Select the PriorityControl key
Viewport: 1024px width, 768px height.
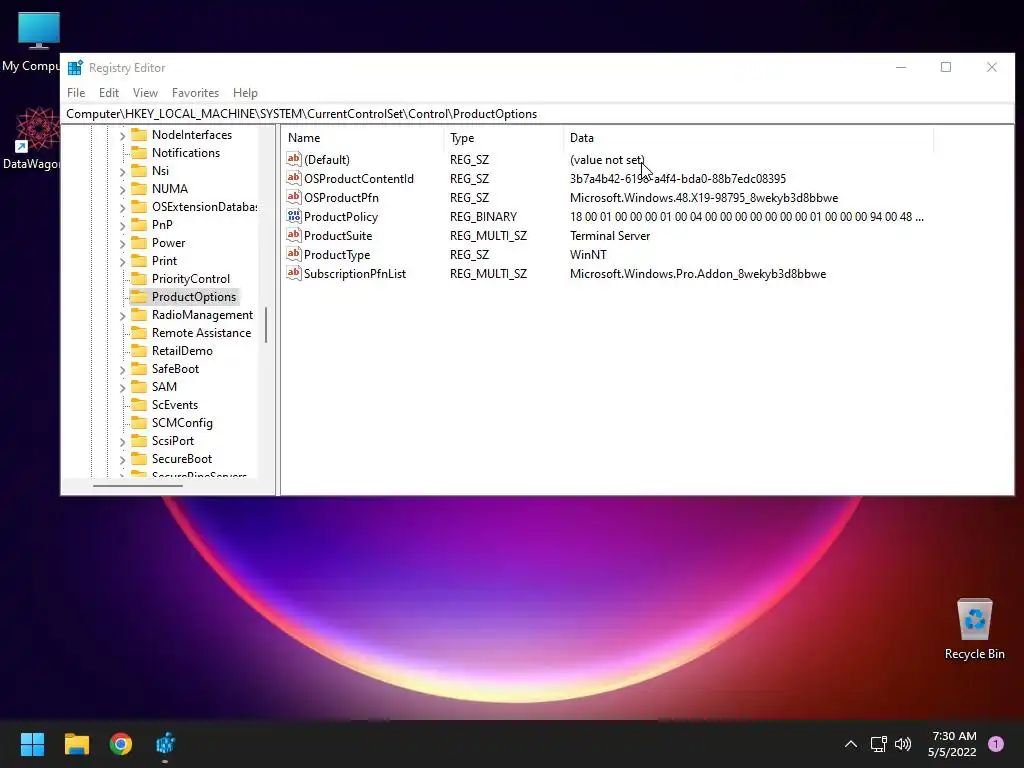[191, 279]
